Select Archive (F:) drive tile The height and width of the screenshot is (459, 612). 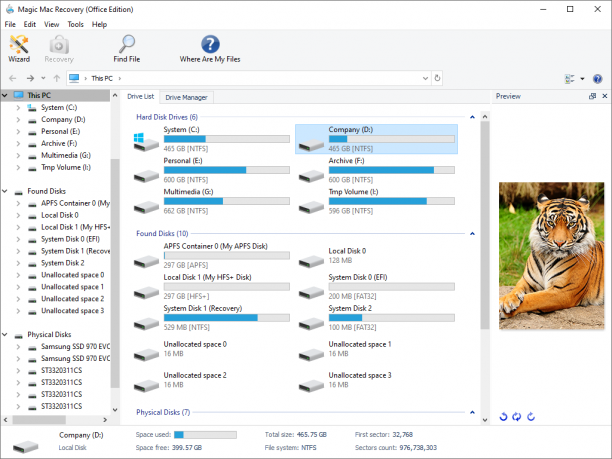[376, 170]
